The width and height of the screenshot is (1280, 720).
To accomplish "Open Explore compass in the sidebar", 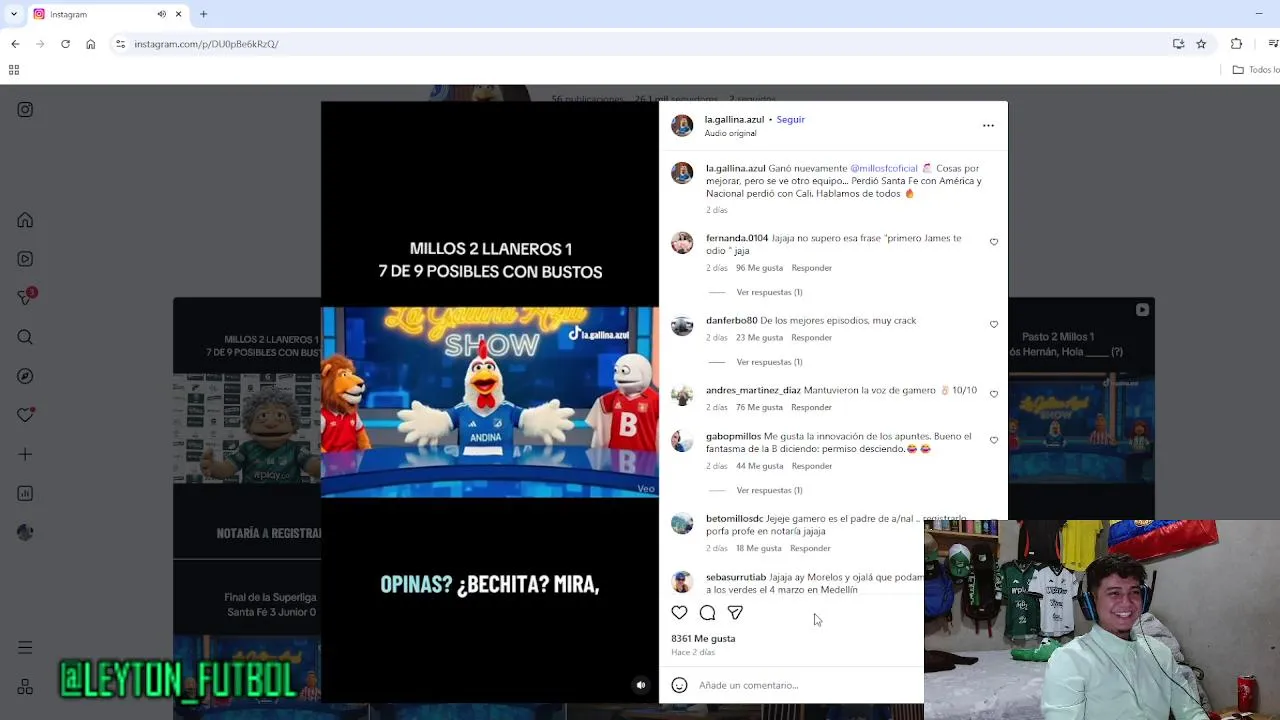I will (x=25, y=376).
